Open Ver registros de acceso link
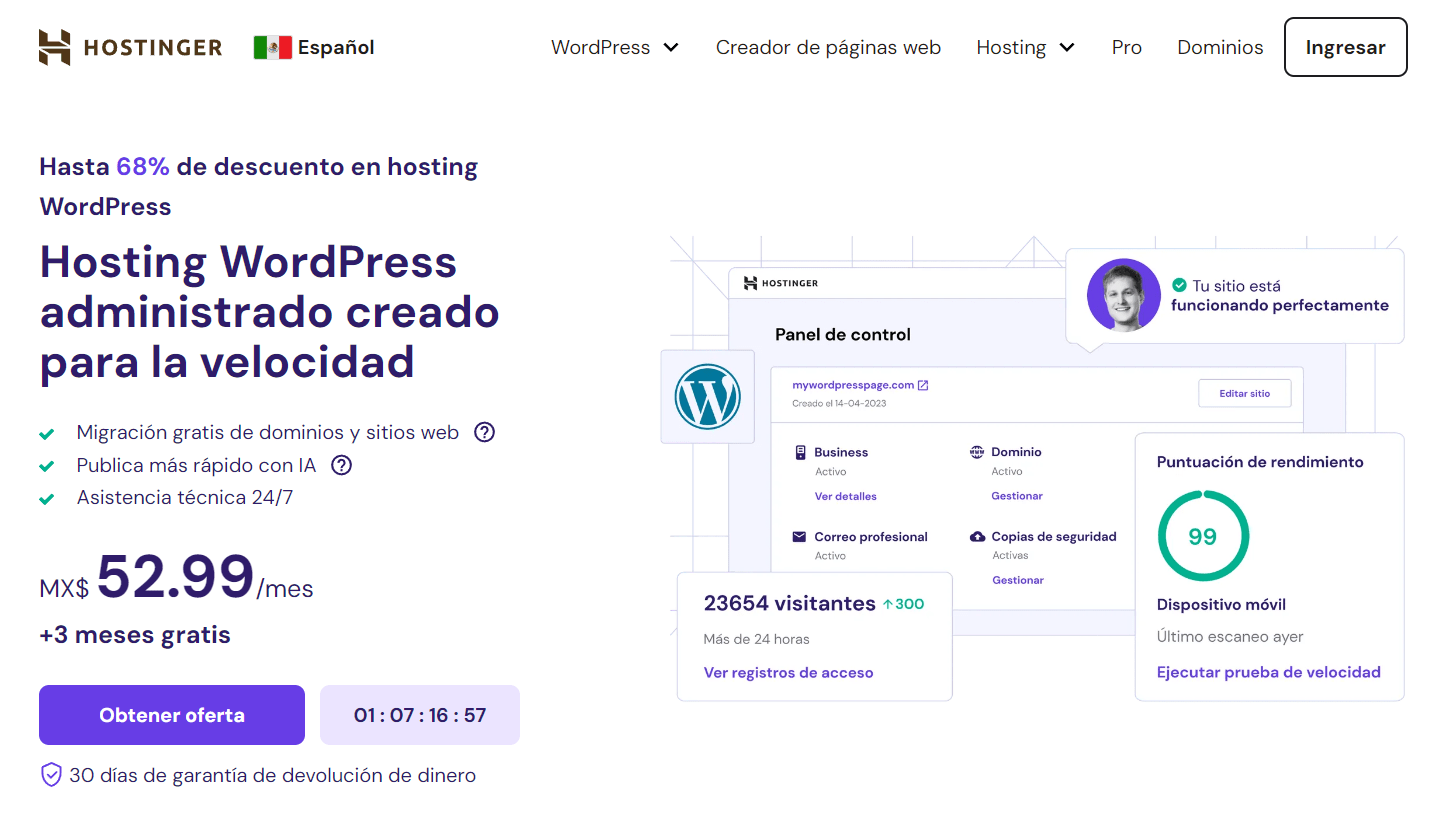Viewport: 1450px width, 827px height. [x=788, y=673]
